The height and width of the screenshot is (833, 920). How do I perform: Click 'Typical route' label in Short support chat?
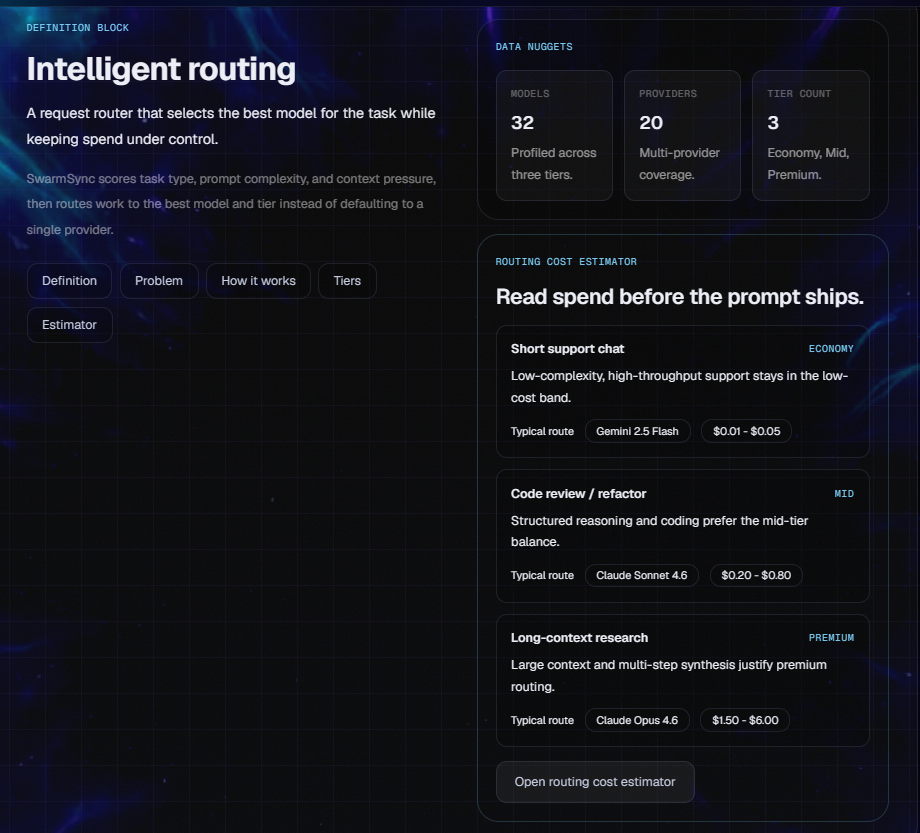click(542, 431)
